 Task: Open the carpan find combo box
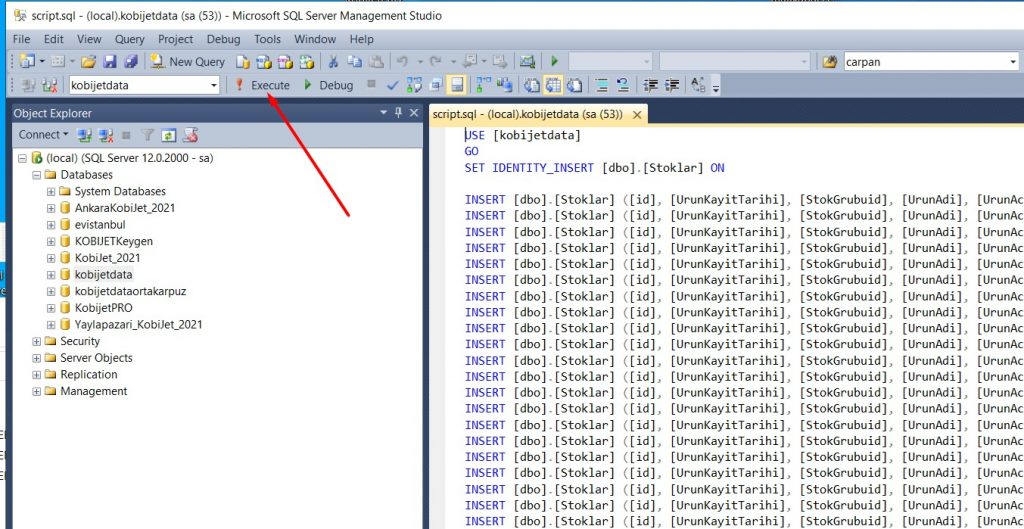pyautogui.click(x=931, y=61)
